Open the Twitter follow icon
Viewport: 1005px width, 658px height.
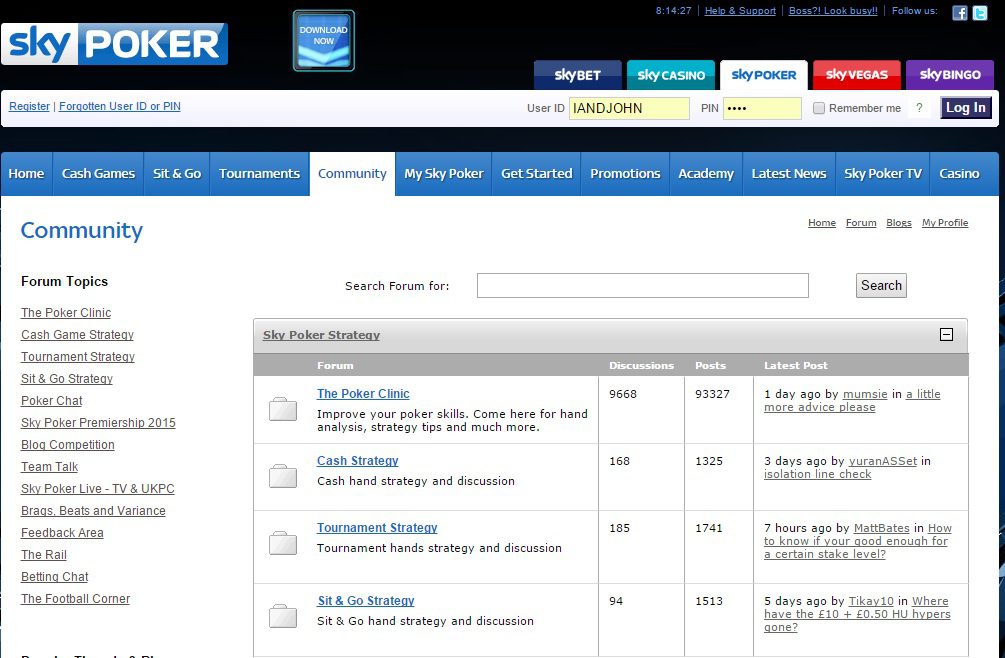coord(980,12)
